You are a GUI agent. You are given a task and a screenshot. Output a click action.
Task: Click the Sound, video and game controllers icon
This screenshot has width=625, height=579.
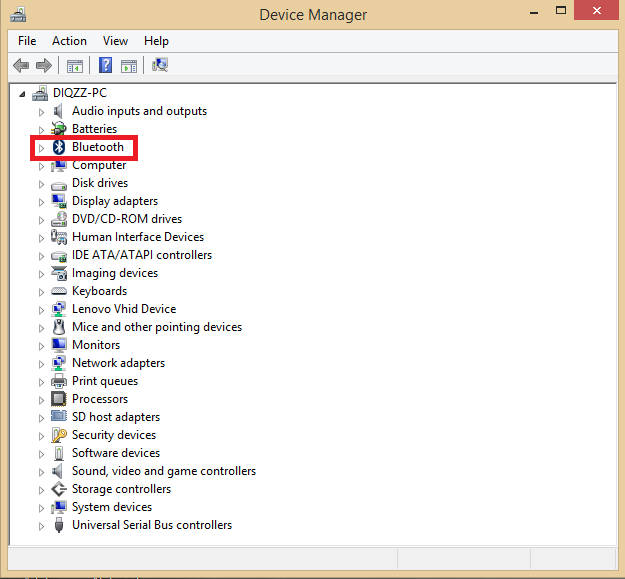(58, 471)
